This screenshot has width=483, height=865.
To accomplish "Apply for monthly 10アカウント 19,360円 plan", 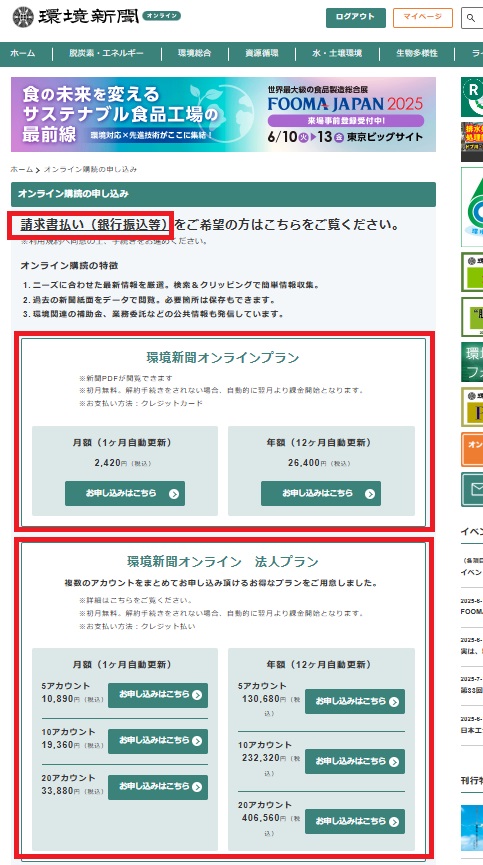I will click(x=158, y=741).
